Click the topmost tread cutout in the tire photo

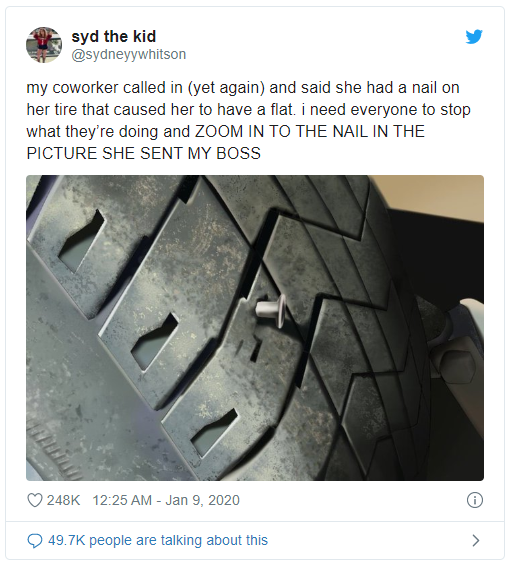(82, 241)
